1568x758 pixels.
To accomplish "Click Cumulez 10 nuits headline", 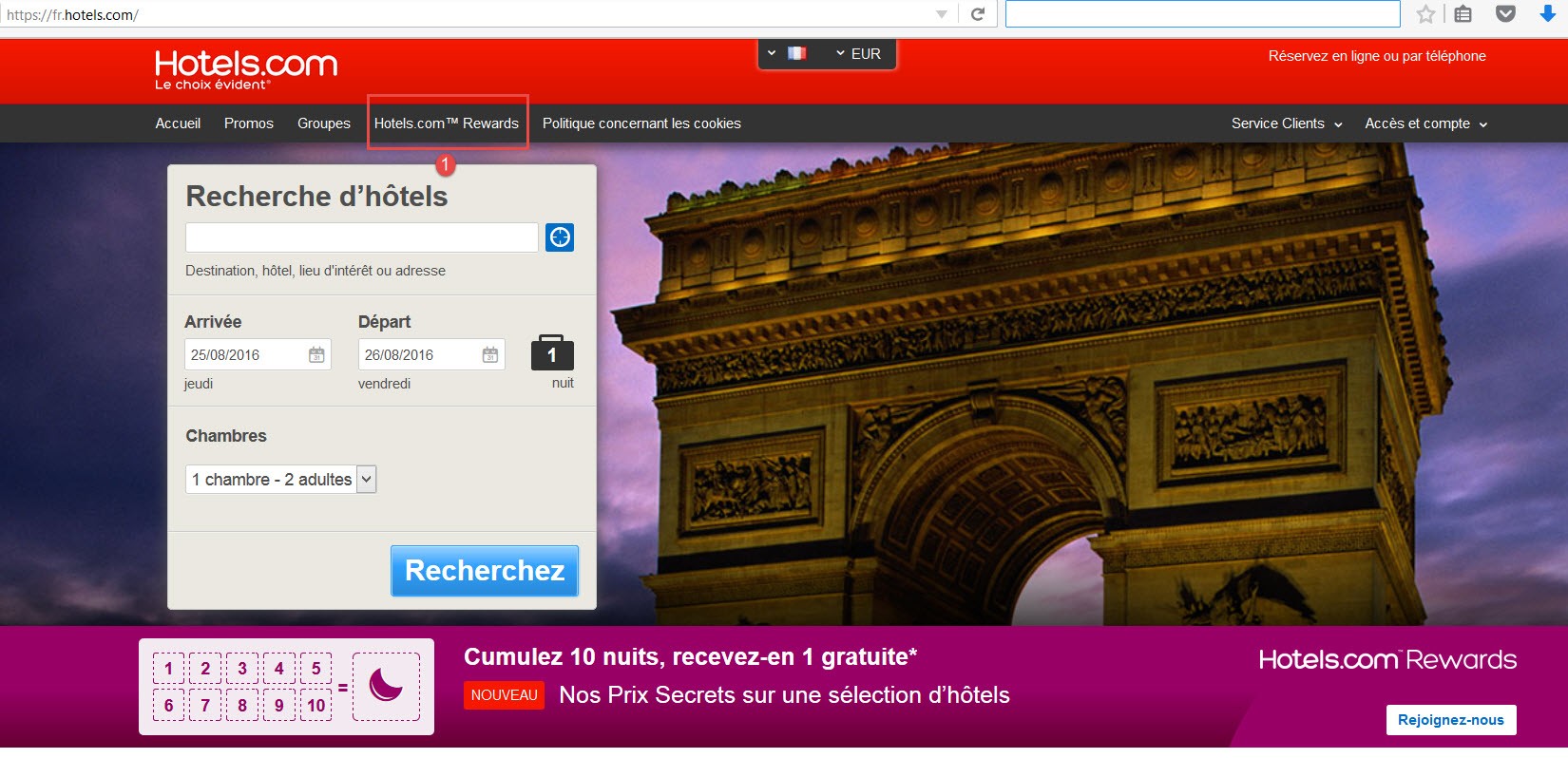I will pyautogui.click(x=690, y=657).
